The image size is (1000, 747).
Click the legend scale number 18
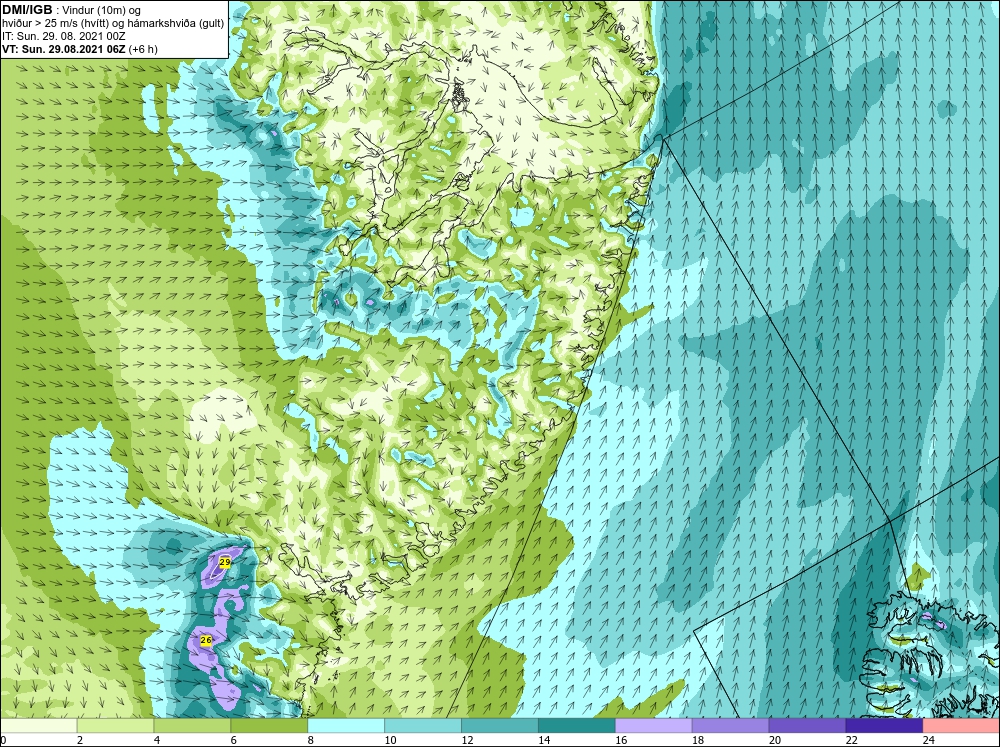click(698, 740)
